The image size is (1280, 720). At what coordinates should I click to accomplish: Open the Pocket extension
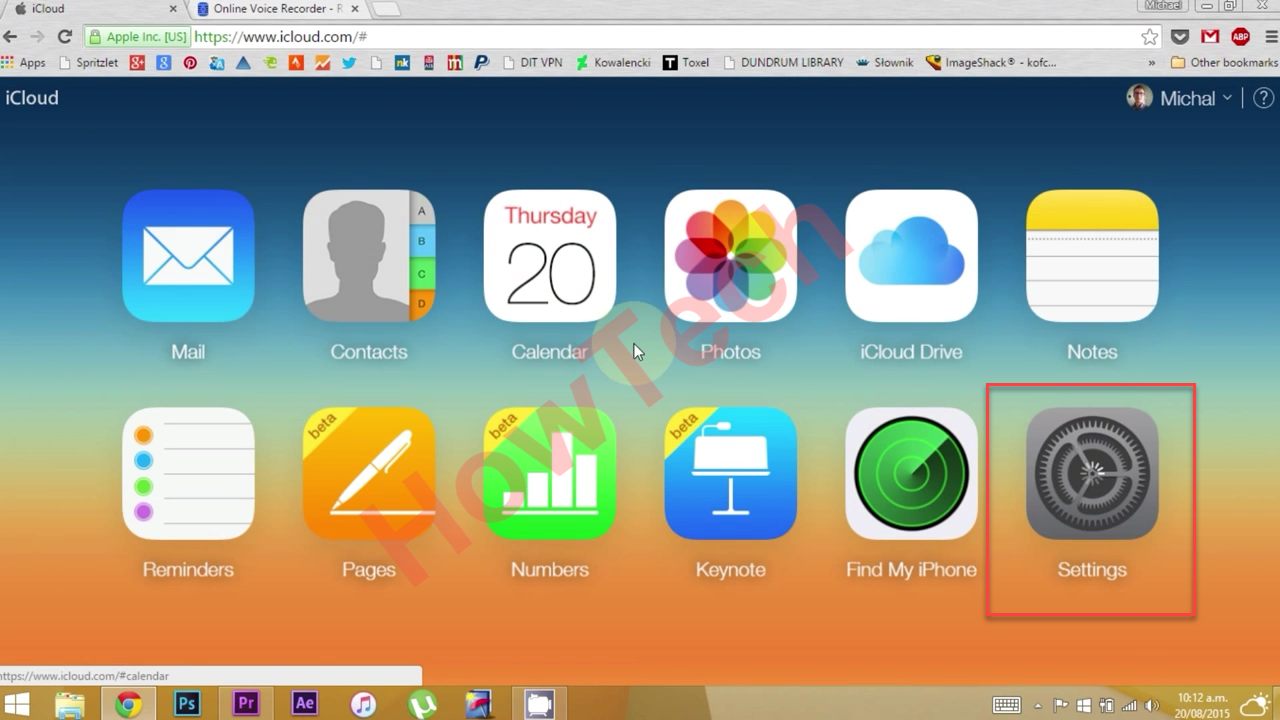pyautogui.click(x=1180, y=37)
